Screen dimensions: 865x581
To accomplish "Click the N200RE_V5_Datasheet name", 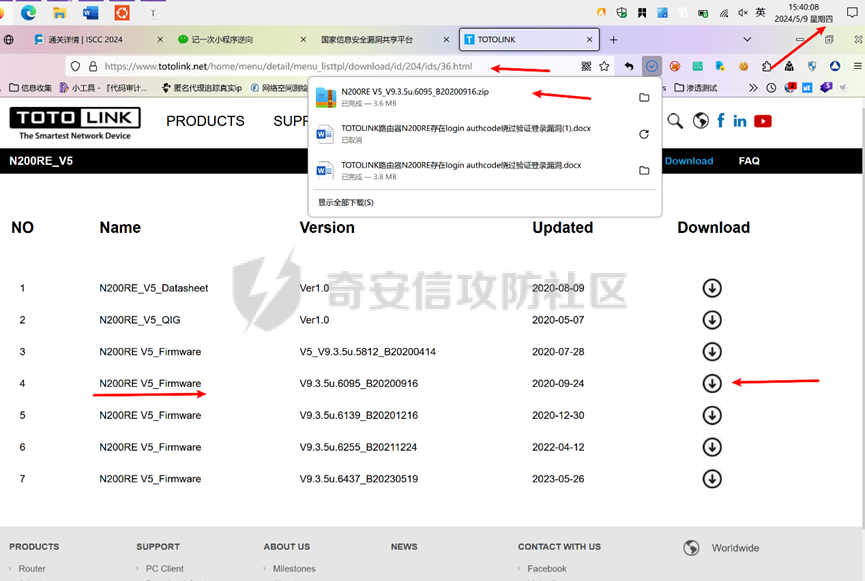I will 153,288.
